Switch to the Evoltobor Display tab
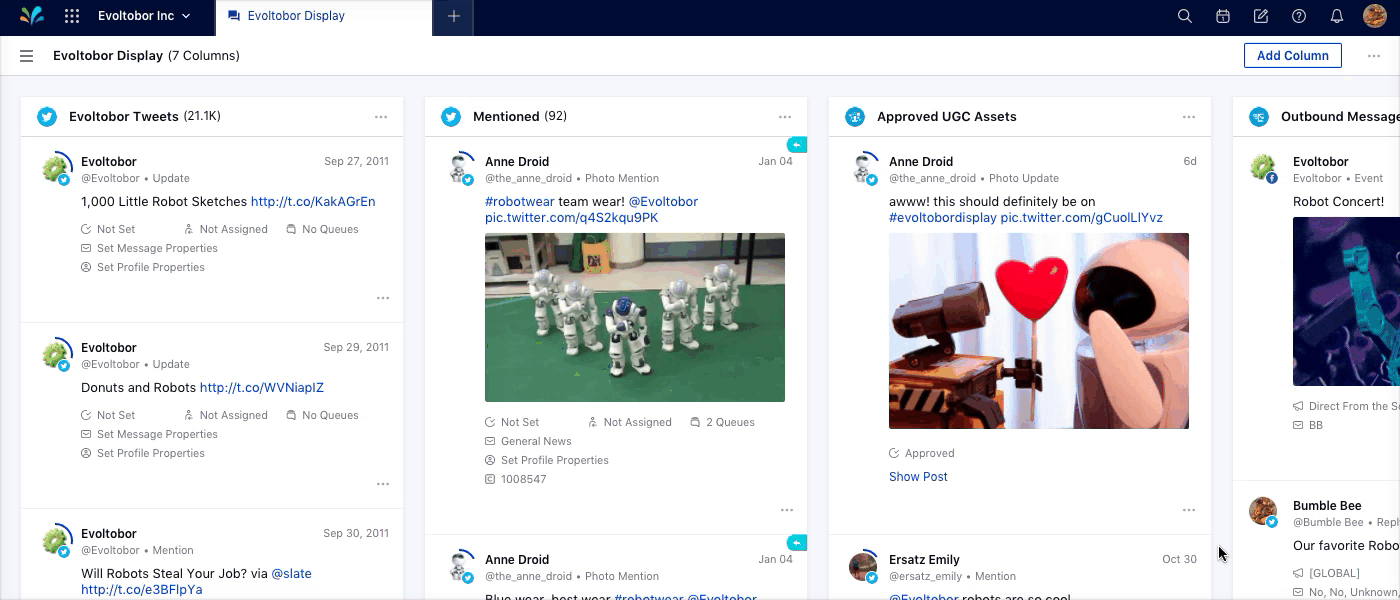This screenshot has width=1400, height=600. tap(324, 16)
